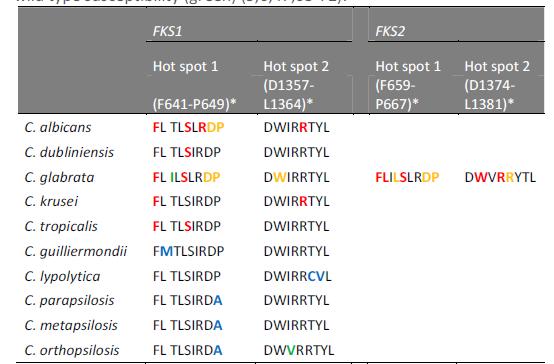The height and width of the screenshot is (364, 554).
Task: Select FKS2 Hot spot 1 (F659-P667) heading
Action: pyautogui.click(x=408, y=85)
